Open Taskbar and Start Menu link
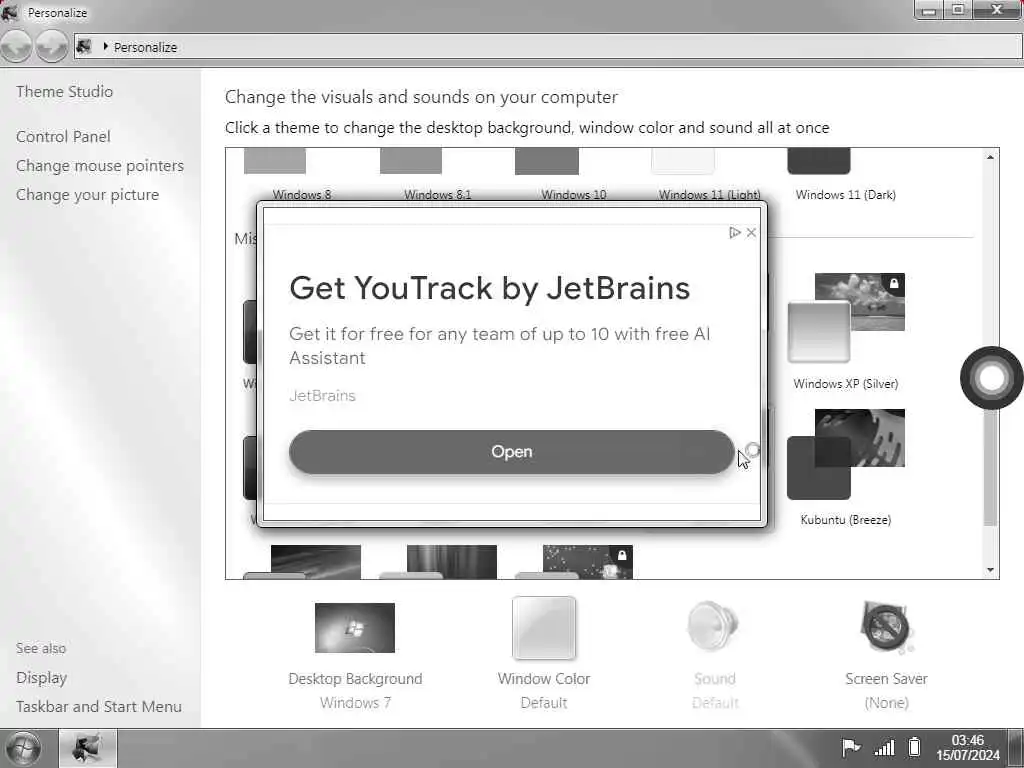This screenshot has height=768, width=1024. coord(99,707)
